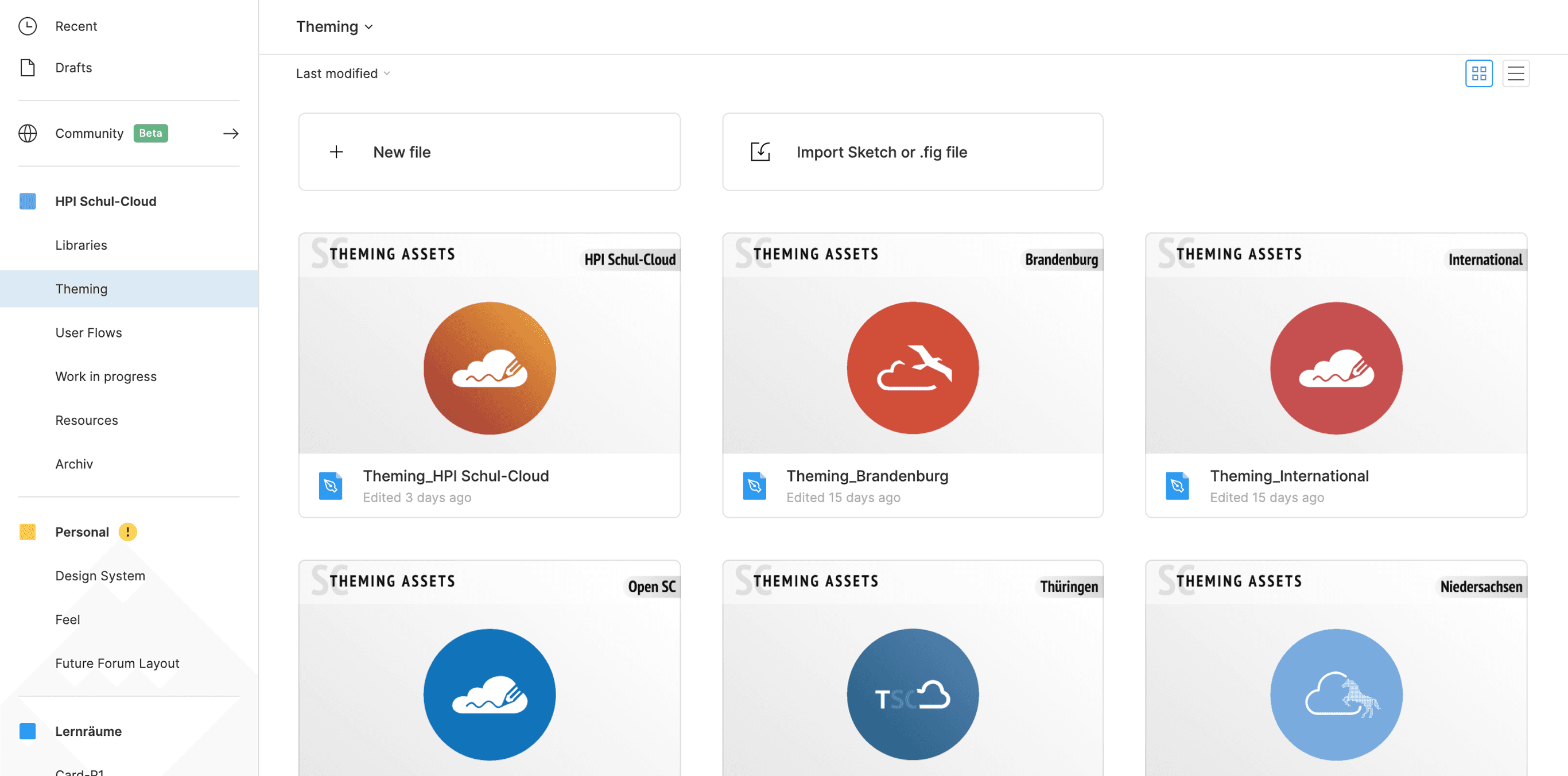Open the Thüringen theming assets thumbnail

[912, 669]
